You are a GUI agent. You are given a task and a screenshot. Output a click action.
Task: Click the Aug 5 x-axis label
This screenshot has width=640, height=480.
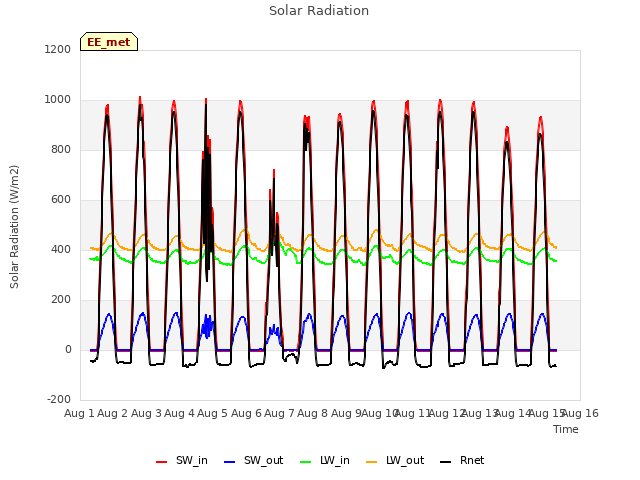(212, 413)
